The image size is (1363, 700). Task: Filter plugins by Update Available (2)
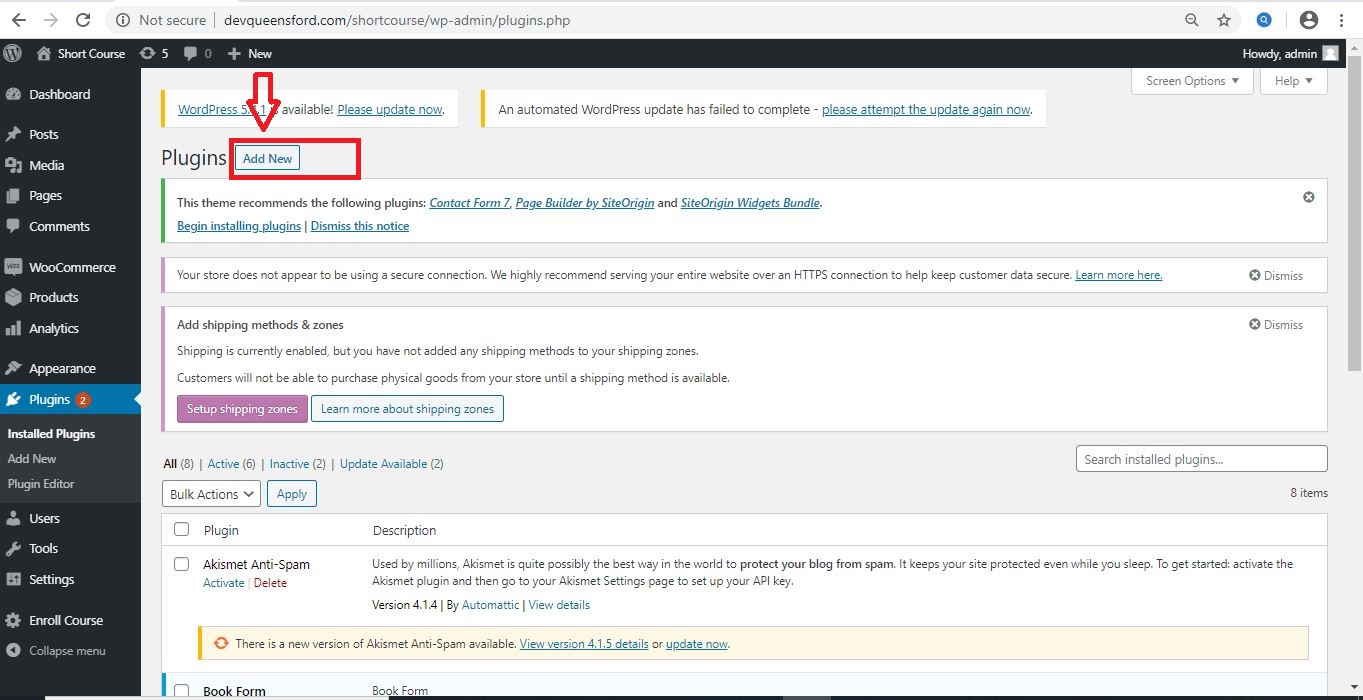(392, 464)
